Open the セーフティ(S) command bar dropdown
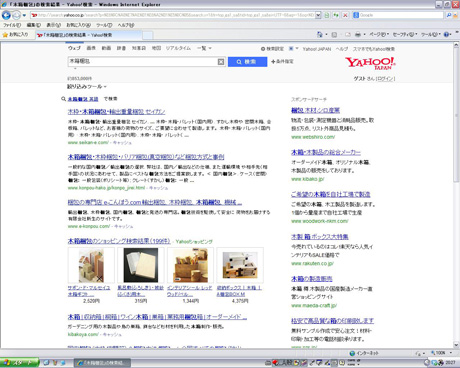 click(x=405, y=34)
